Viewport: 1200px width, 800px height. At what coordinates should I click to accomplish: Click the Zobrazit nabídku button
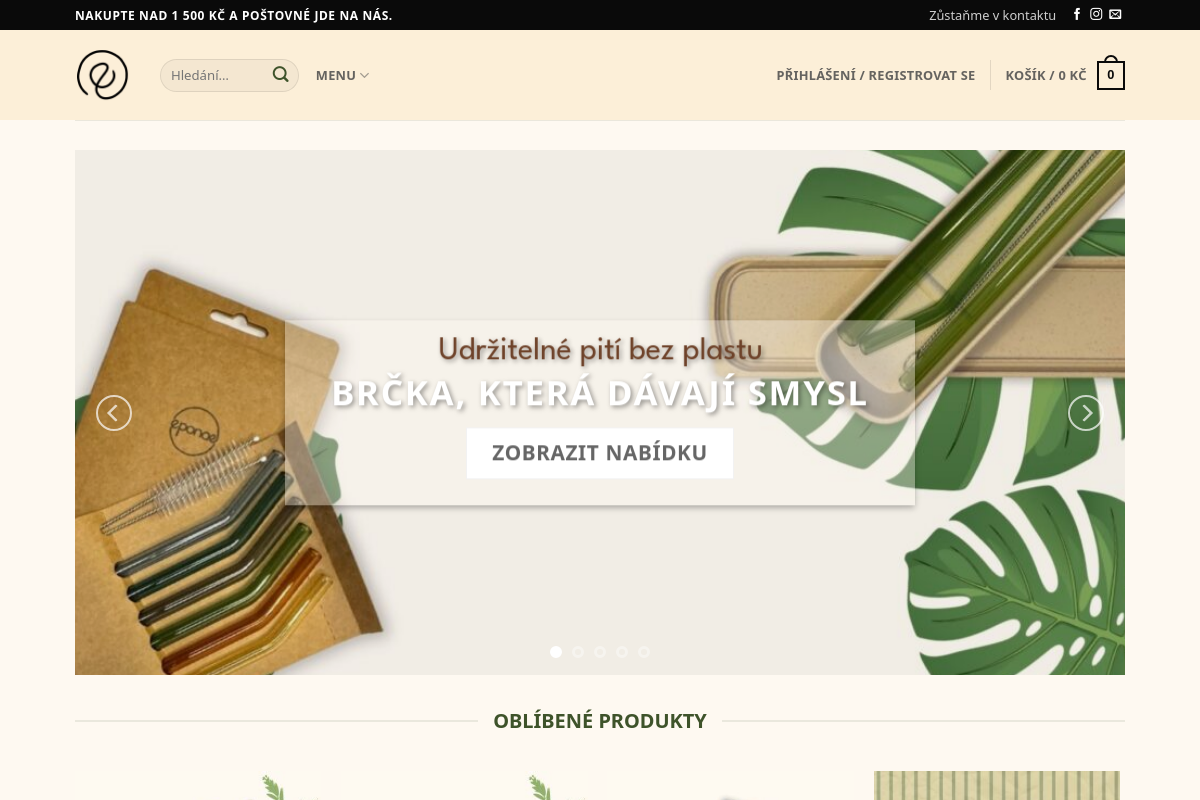(600, 453)
